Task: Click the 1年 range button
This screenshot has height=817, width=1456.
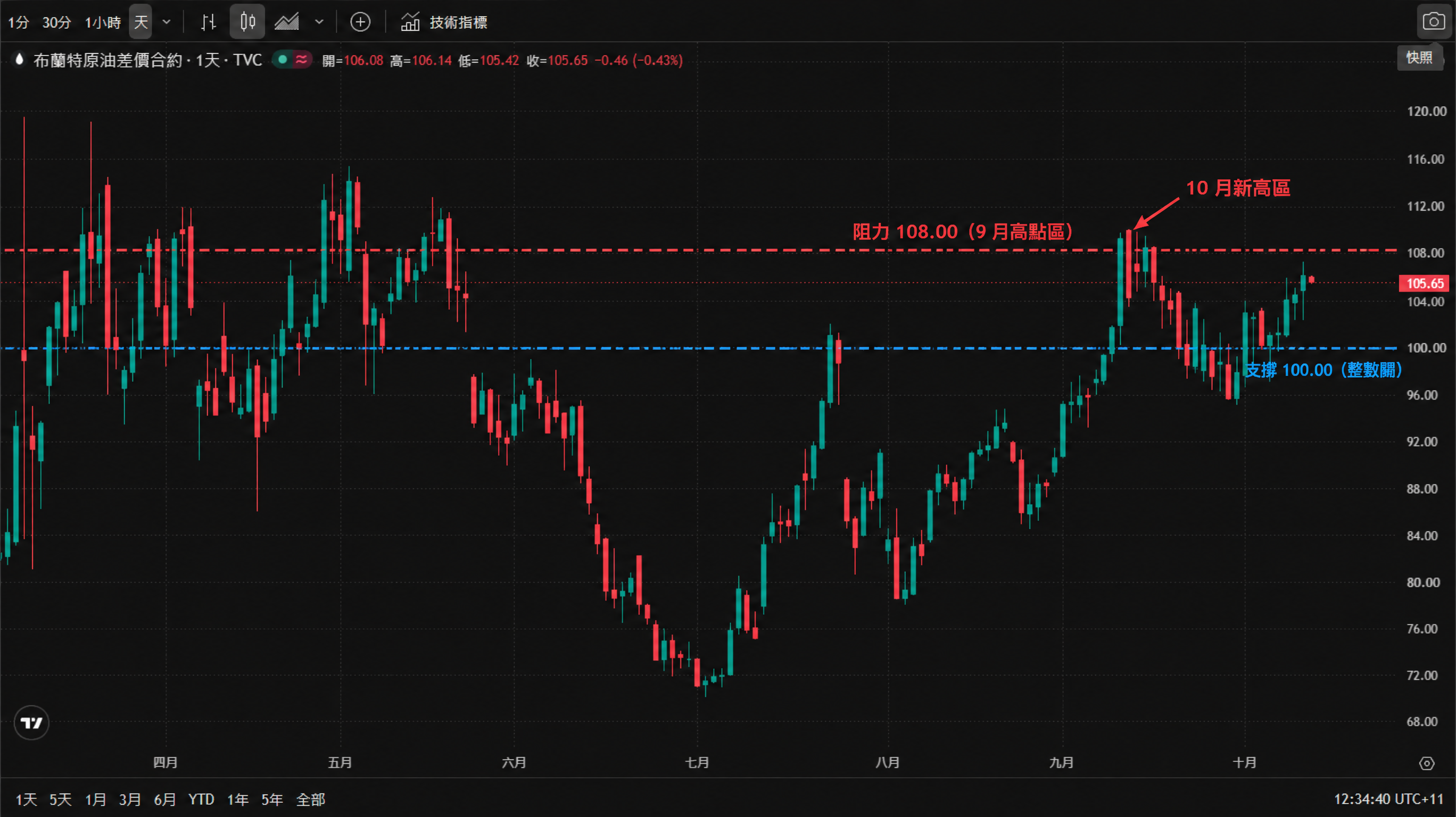Action: 238,799
